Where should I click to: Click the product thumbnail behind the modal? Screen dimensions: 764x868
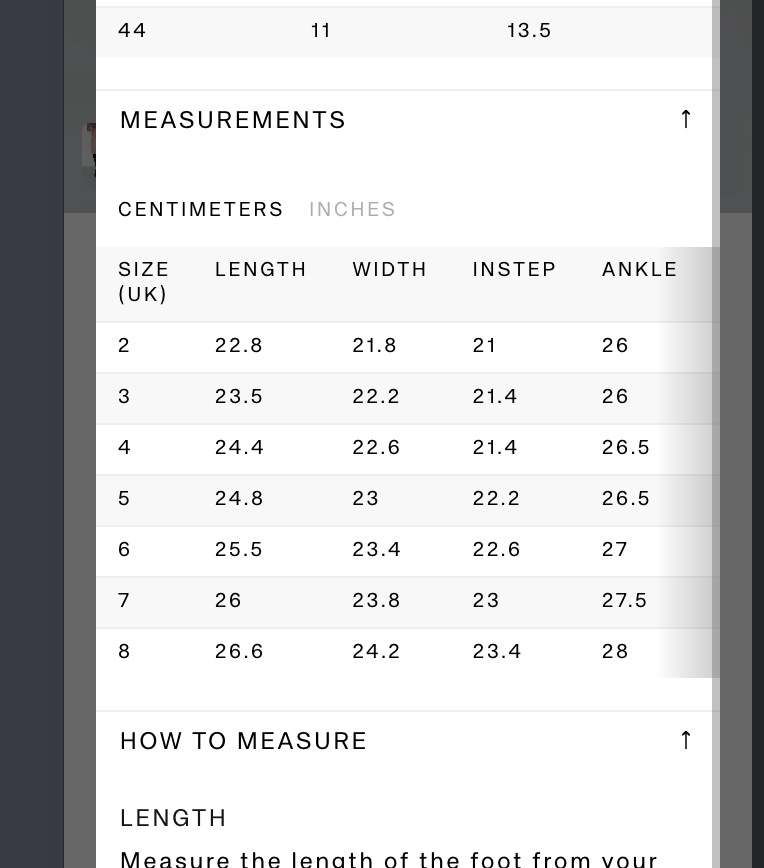[x=89, y=148]
